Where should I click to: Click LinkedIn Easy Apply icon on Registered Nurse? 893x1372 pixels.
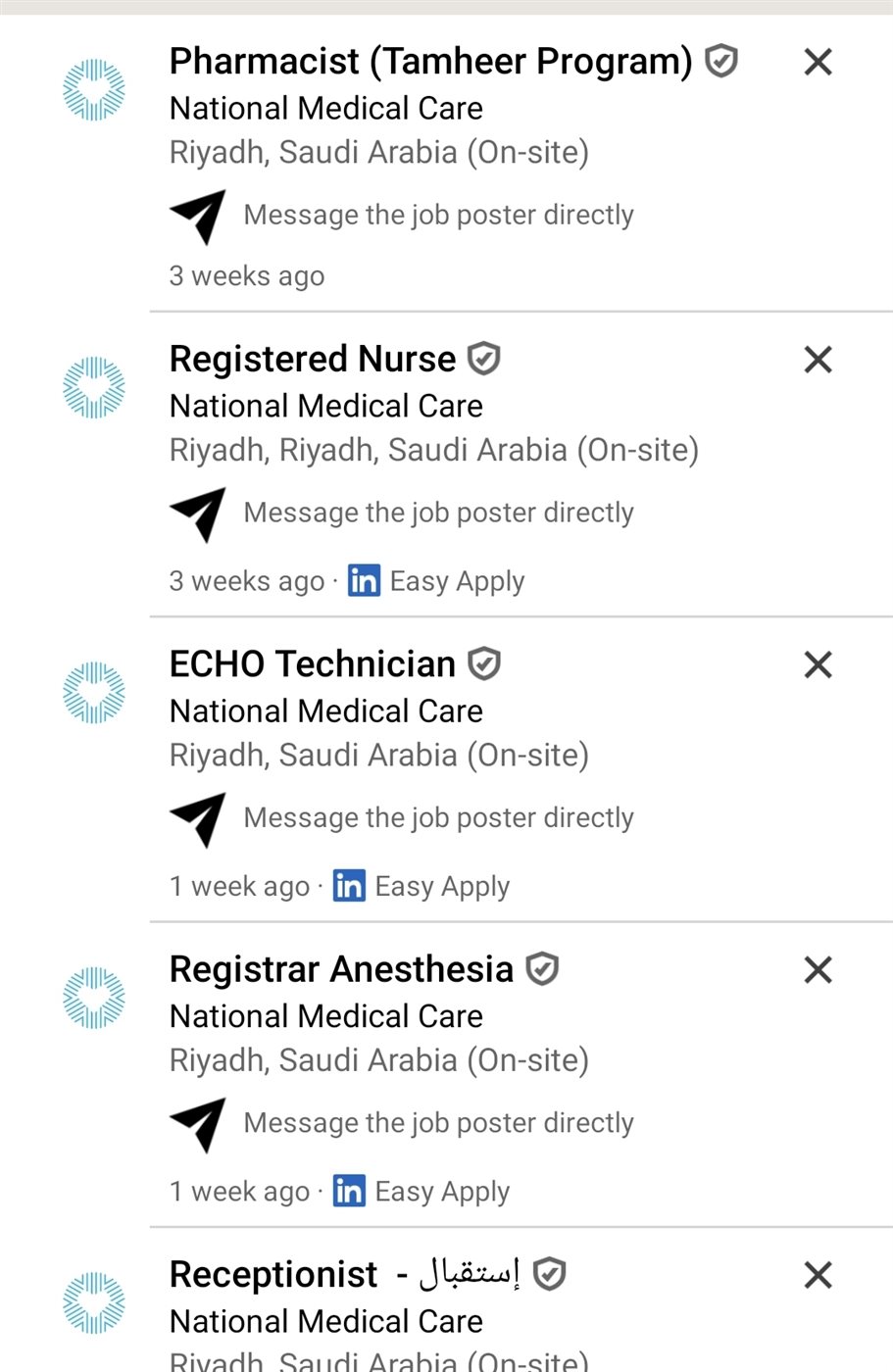pos(364,581)
